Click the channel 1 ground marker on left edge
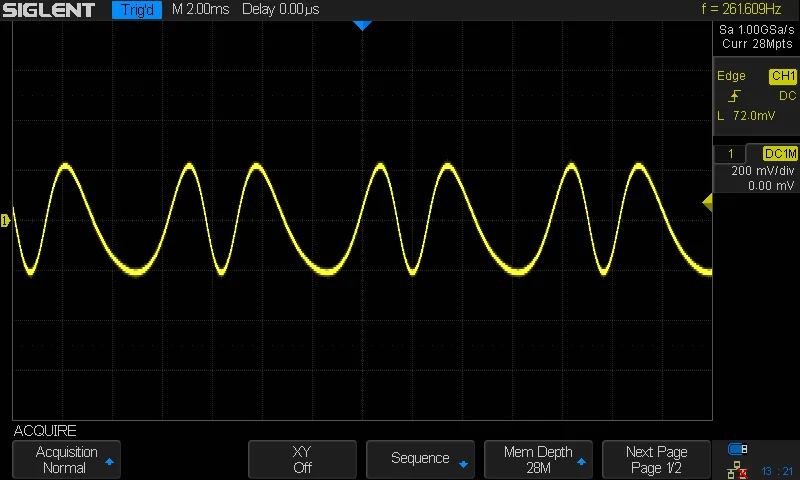This screenshot has width=800, height=480. tap(5, 220)
